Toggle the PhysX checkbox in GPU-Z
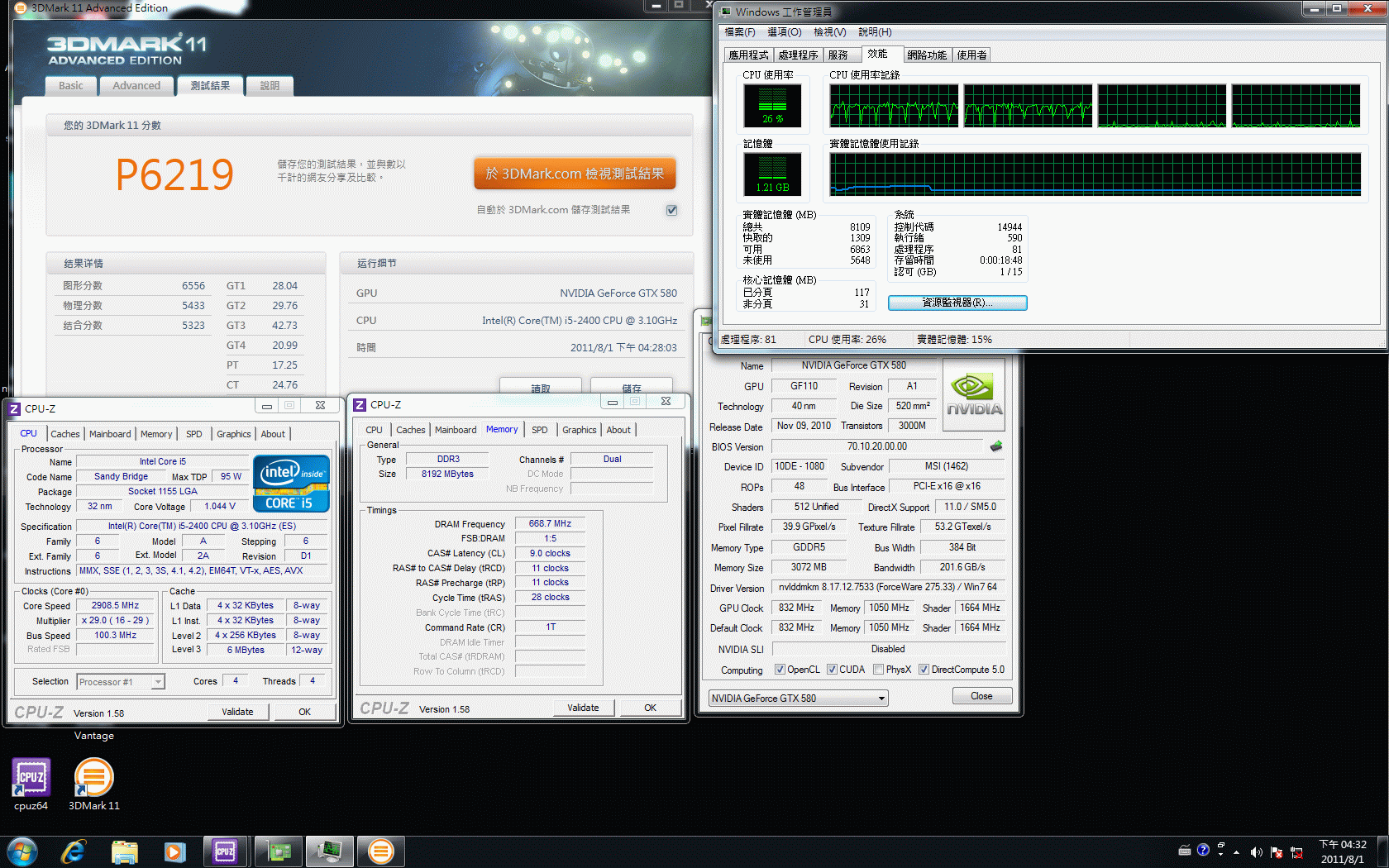Viewport: 1389px width, 868px height. tap(878, 670)
